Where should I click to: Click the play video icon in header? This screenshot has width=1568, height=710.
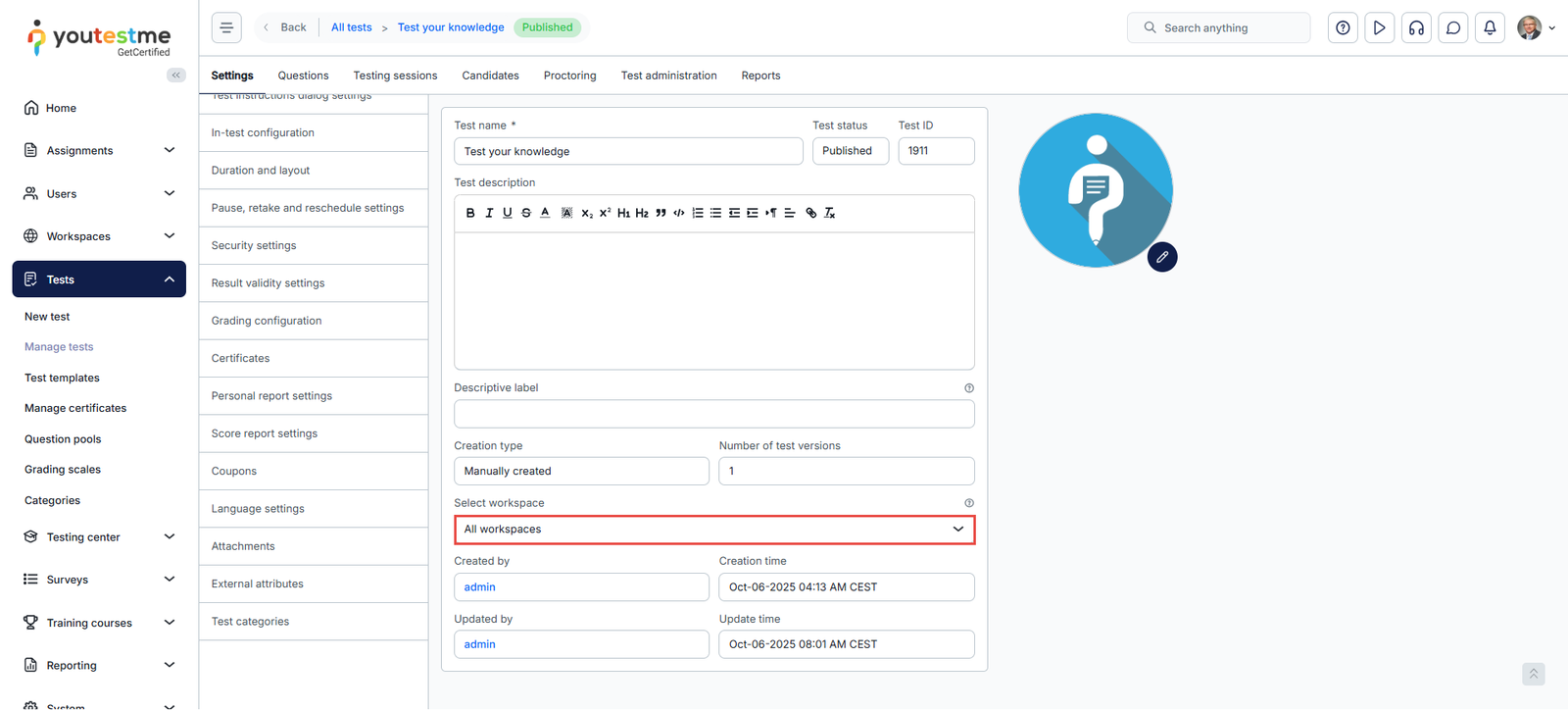[x=1379, y=27]
